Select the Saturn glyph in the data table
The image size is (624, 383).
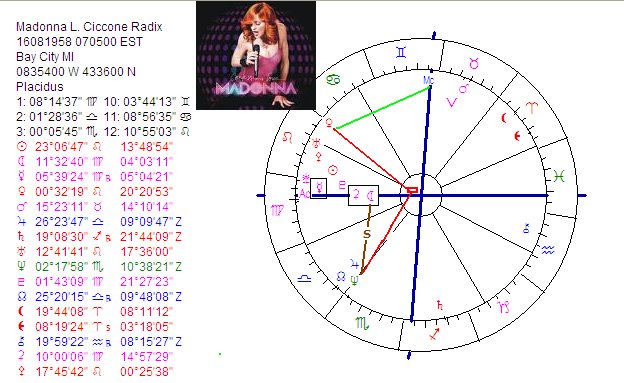pos(21,237)
